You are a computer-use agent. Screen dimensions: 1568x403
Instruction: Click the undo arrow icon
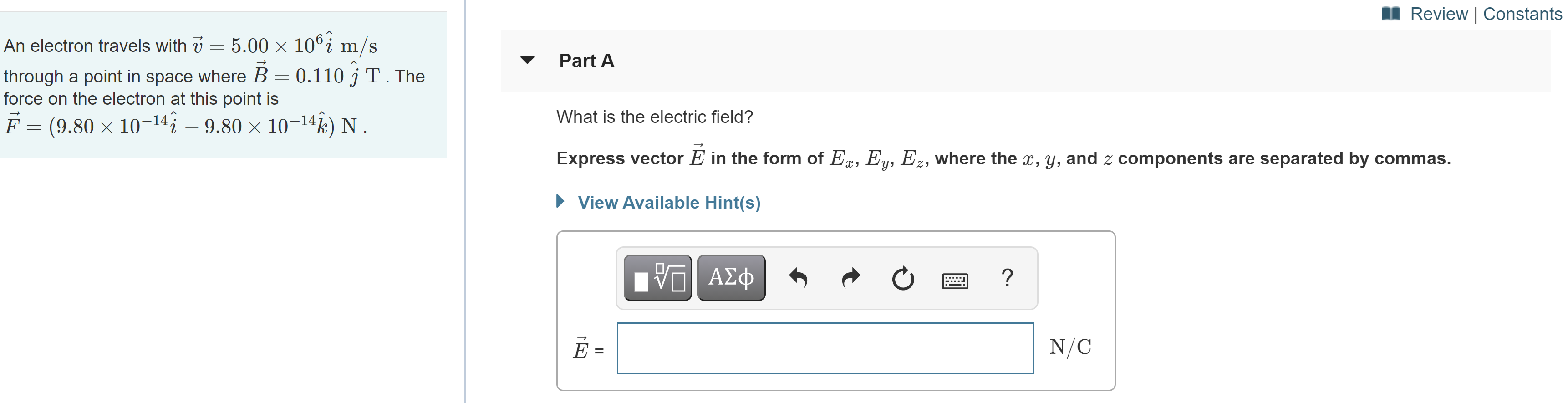tap(798, 278)
